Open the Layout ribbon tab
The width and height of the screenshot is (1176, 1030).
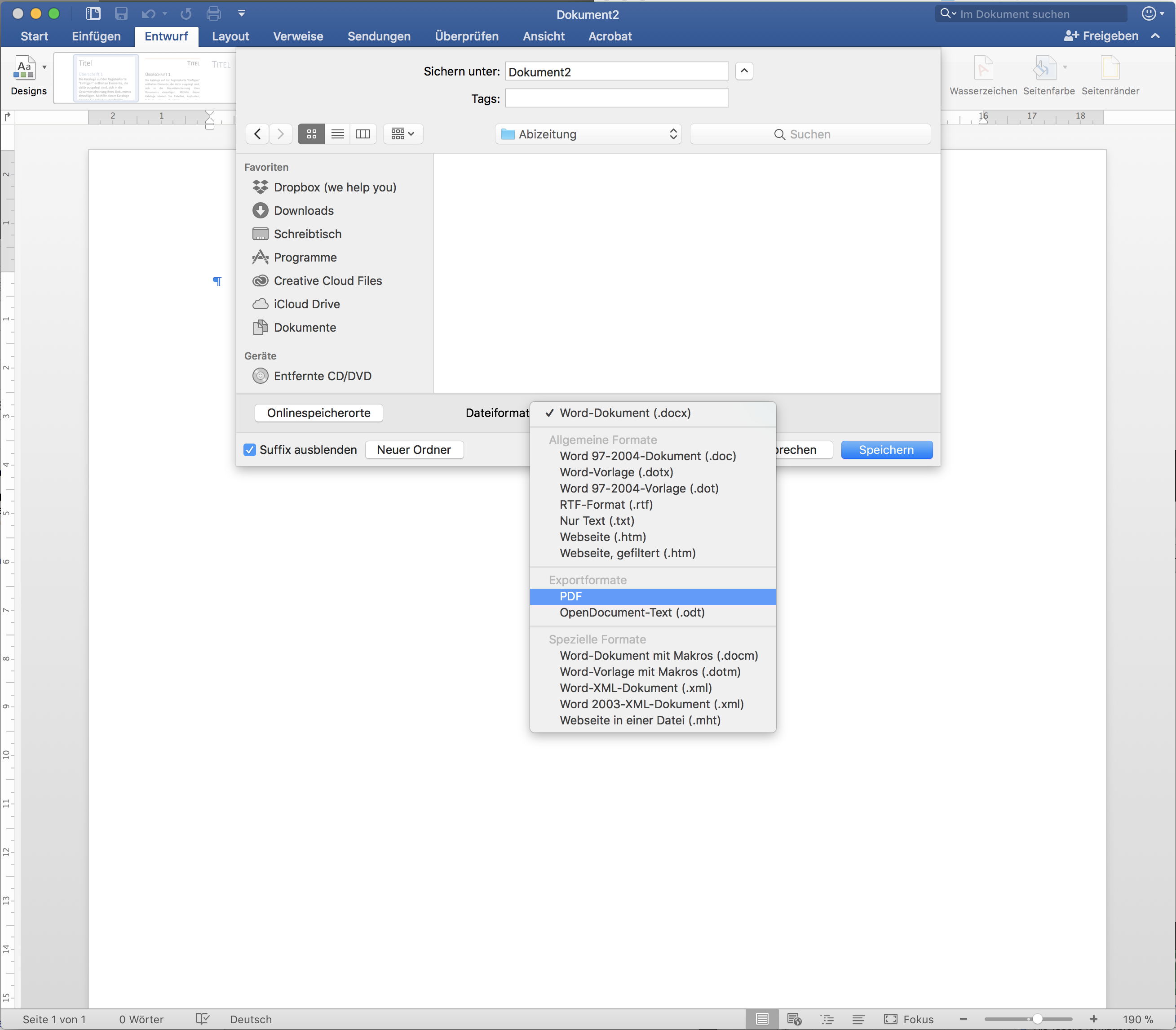coord(230,36)
